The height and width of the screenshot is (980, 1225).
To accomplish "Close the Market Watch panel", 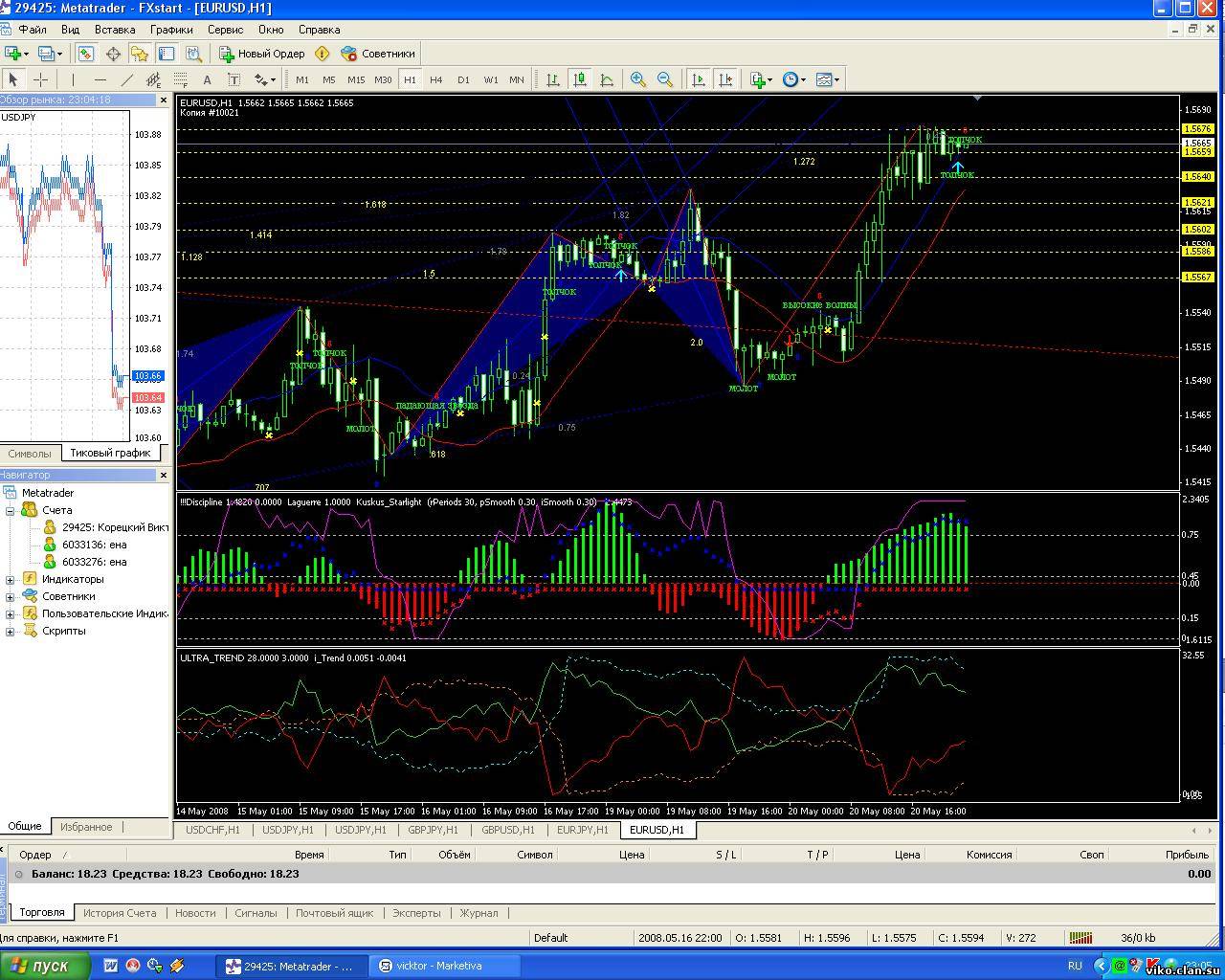I will point(163,100).
